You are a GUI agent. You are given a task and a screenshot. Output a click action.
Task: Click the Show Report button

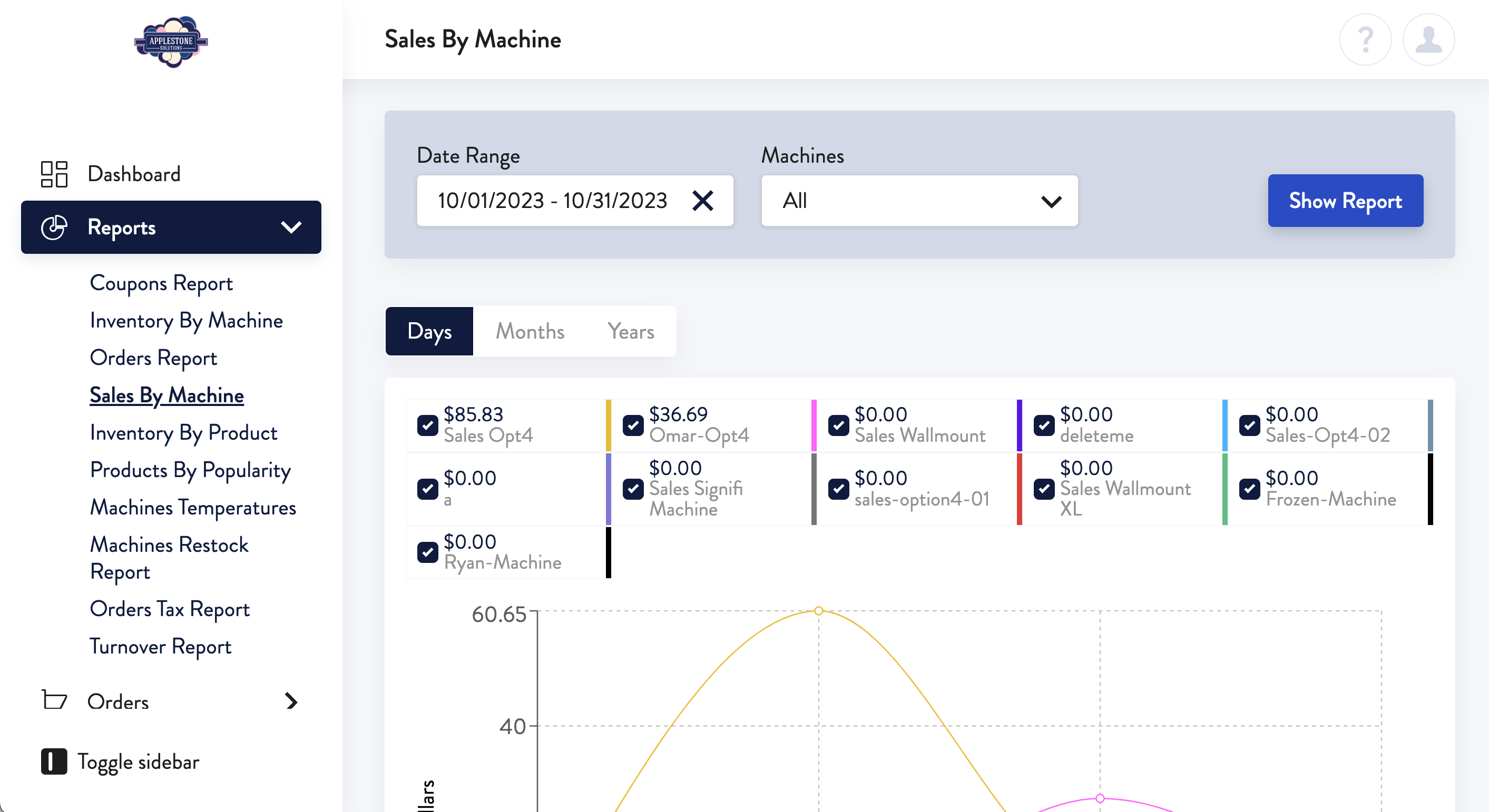[x=1345, y=201]
